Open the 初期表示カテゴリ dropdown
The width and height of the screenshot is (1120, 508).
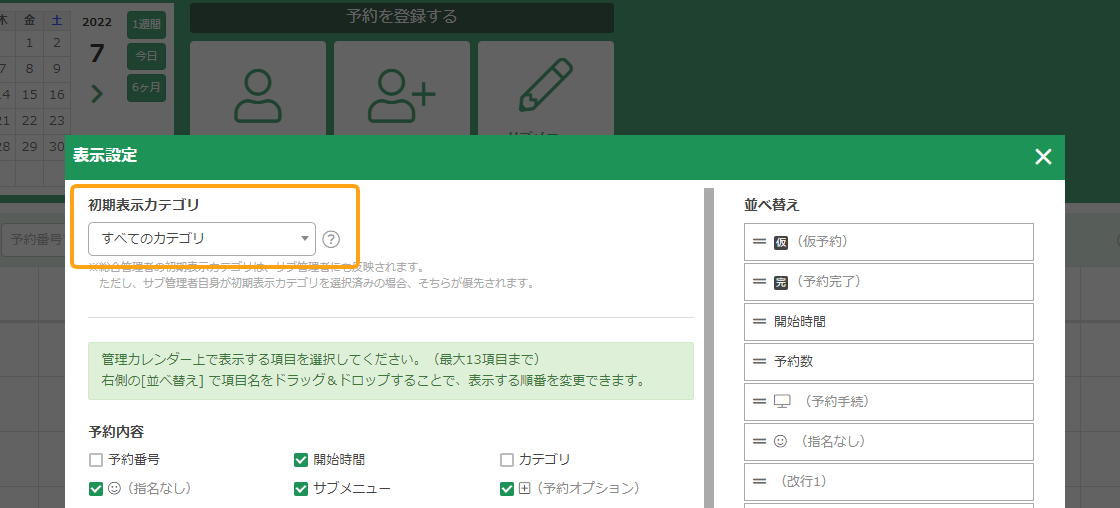pos(202,239)
